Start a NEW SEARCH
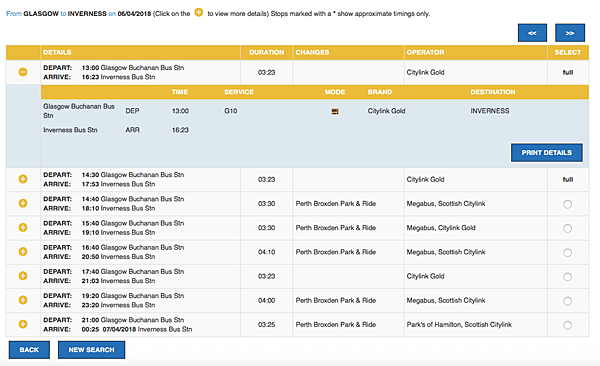 click(91, 350)
